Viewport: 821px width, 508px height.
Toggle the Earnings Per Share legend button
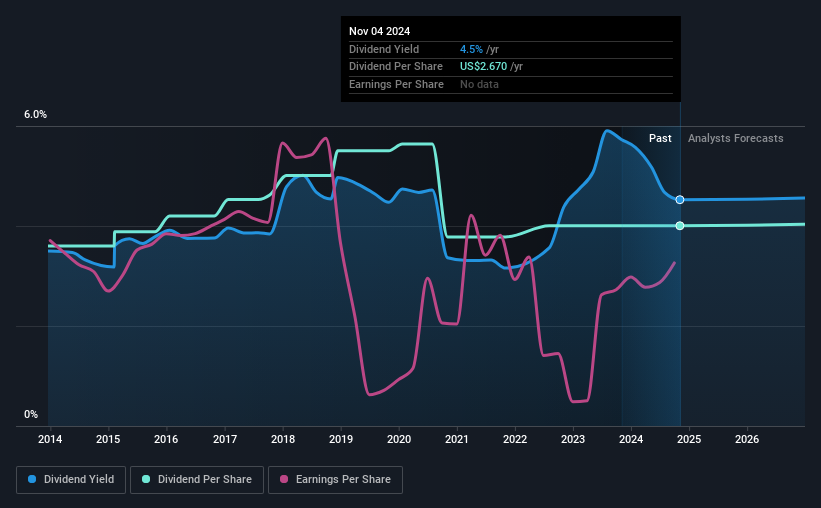click(x=336, y=480)
